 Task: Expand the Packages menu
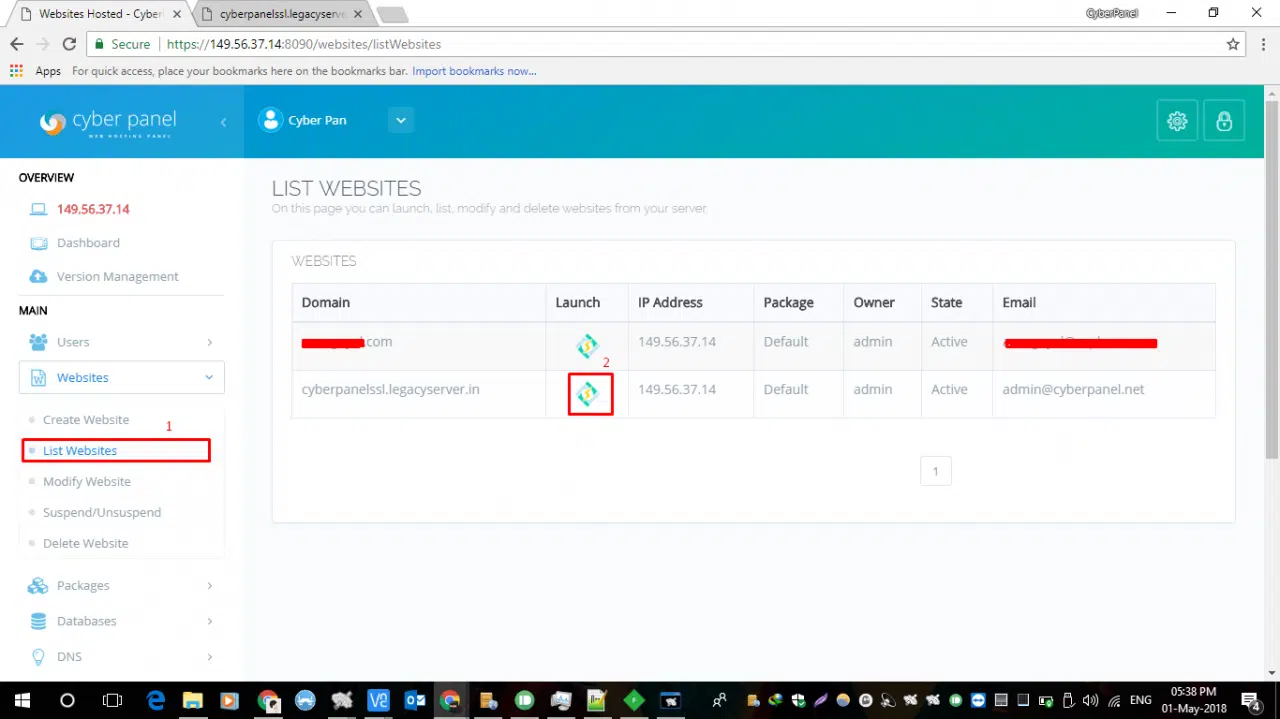pyautogui.click(x=122, y=586)
